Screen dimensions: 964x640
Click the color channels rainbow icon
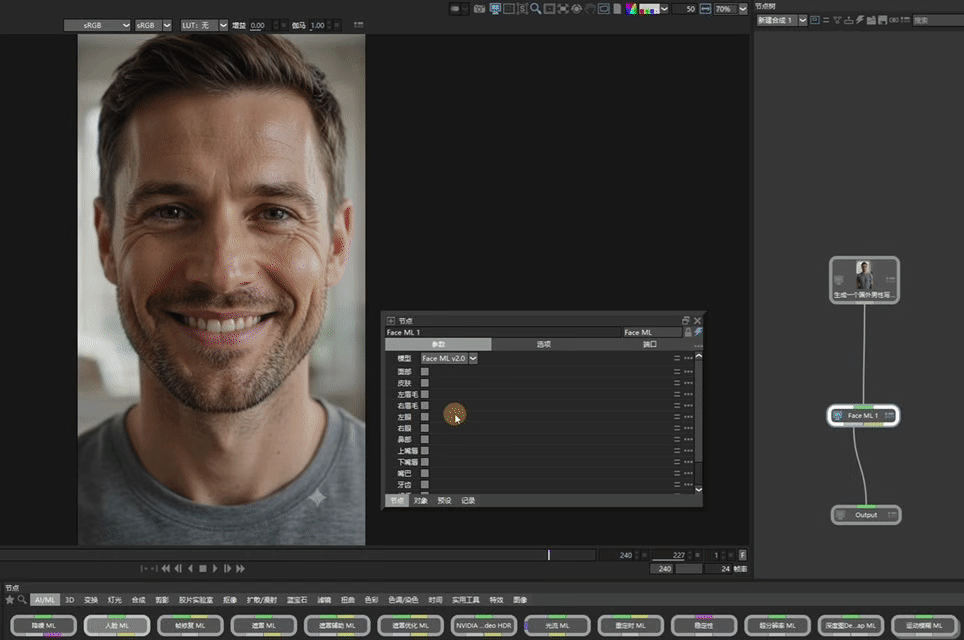(631, 9)
